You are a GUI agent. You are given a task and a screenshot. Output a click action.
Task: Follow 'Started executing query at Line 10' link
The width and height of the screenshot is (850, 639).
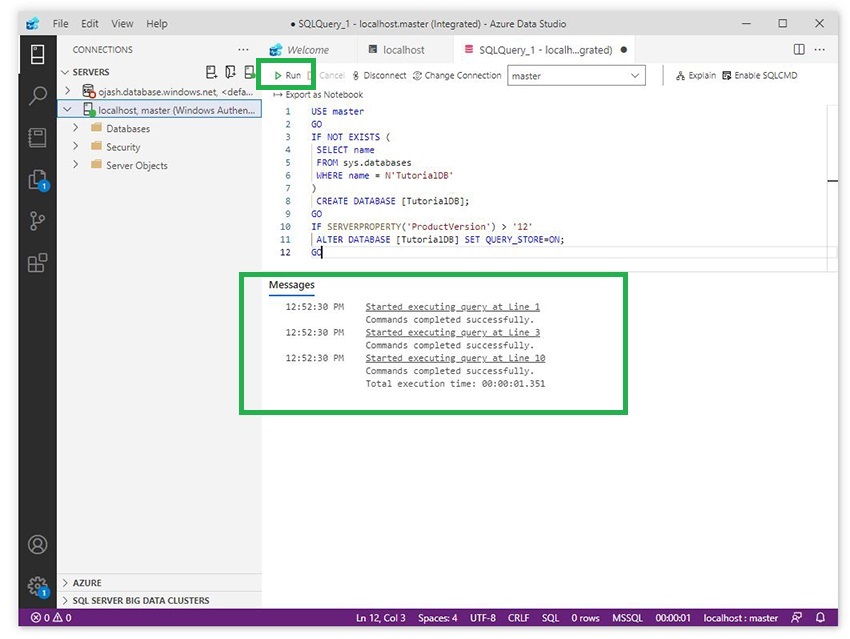pyautogui.click(x=455, y=358)
